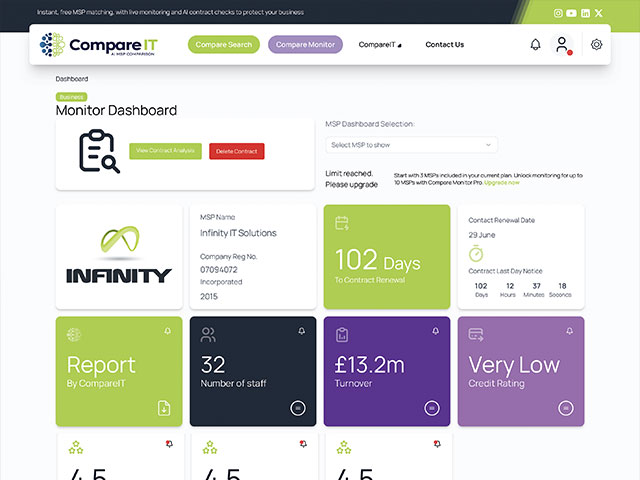Go to Compare Monitor tab

[x=305, y=44]
